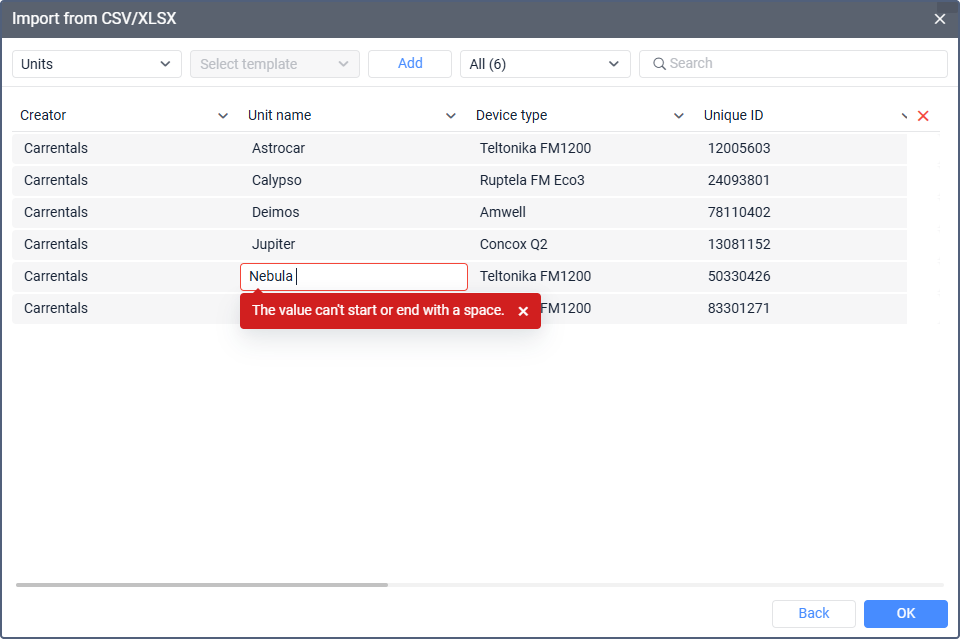This screenshot has width=960, height=639.
Task: Open the Unit name column chevron
Action: (x=451, y=116)
